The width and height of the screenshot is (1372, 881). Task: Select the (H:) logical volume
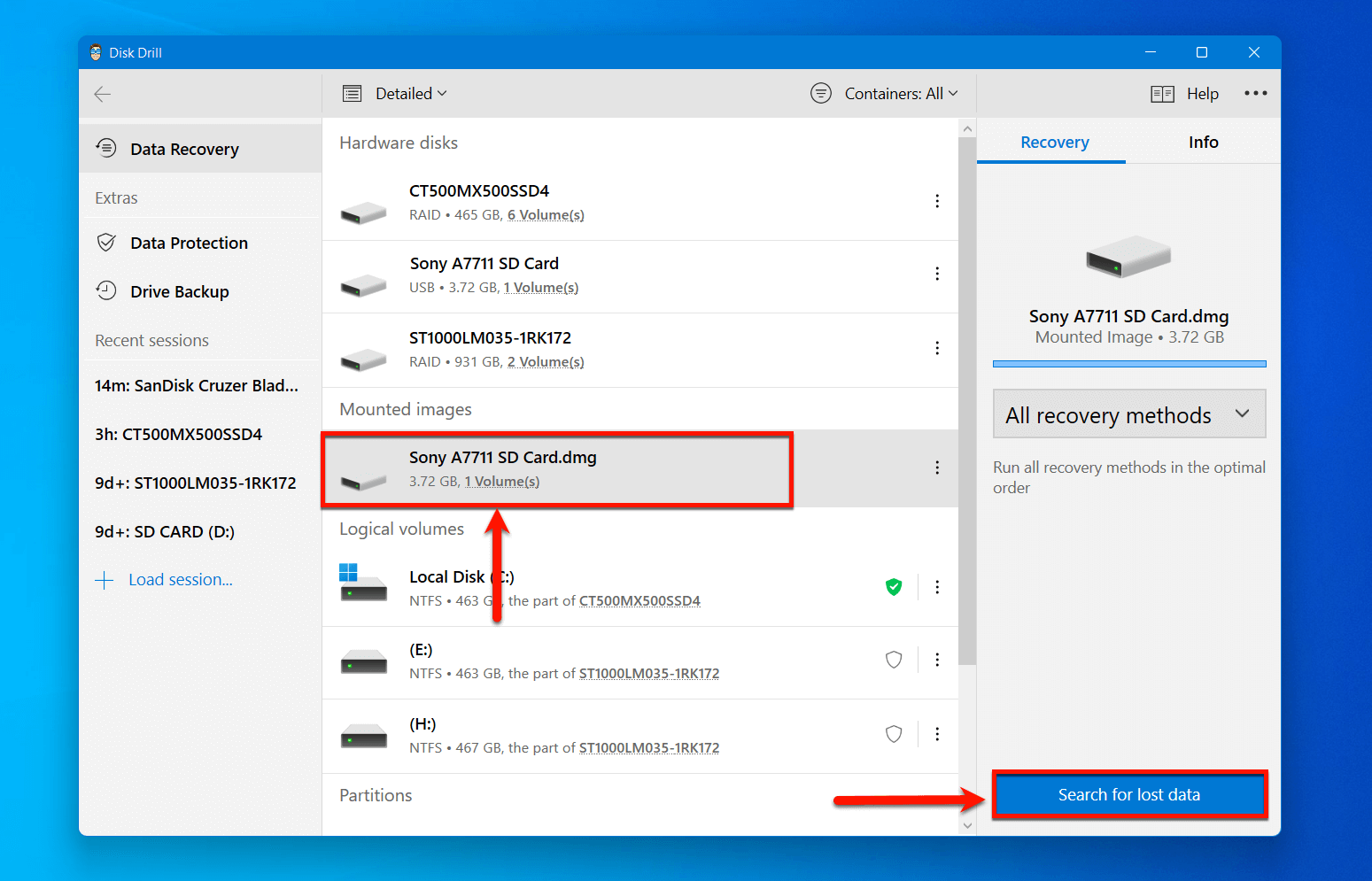pos(639,737)
